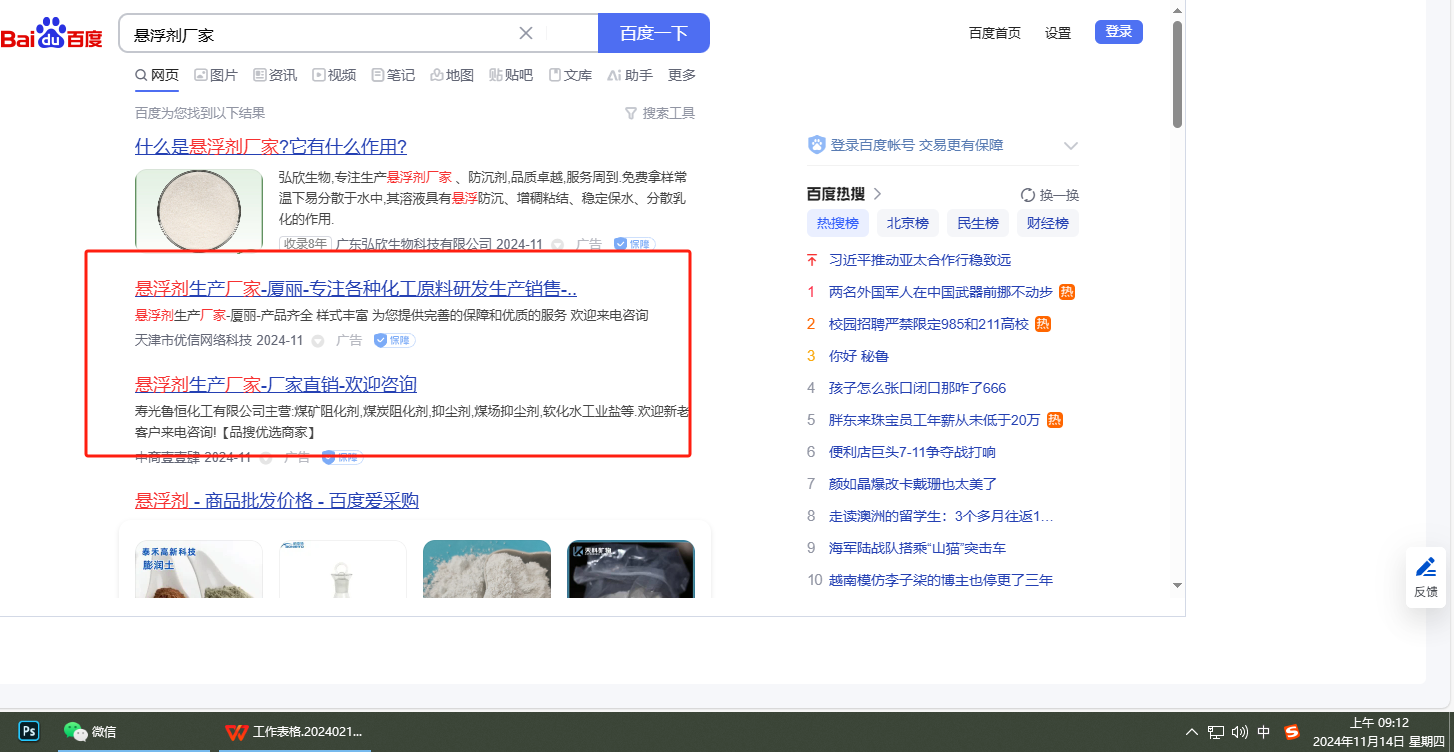Toggle the 中 input language indicator
1454x752 pixels.
tap(1264, 732)
